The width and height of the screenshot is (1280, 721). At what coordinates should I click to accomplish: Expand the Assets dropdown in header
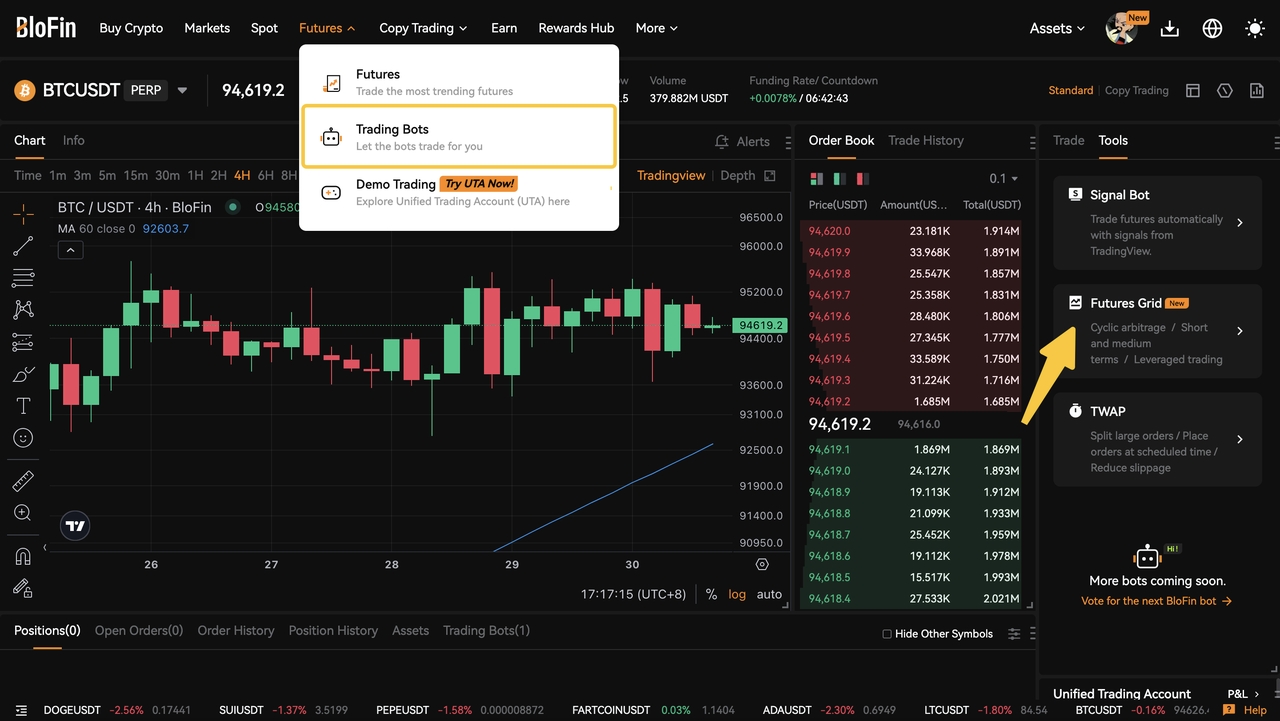(x=1057, y=29)
